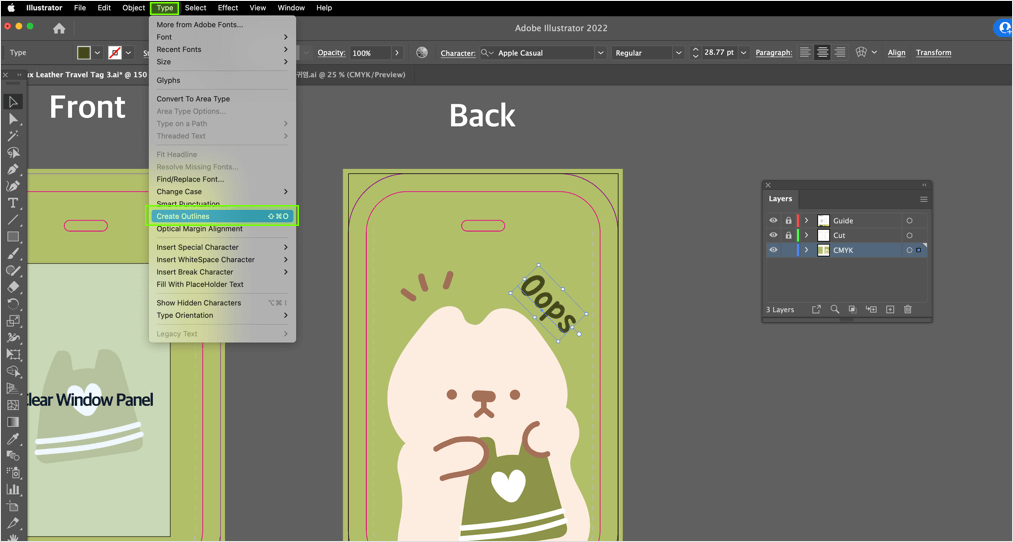
Task: Click Create New Sublayer icon
Action: (x=871, y=309)
